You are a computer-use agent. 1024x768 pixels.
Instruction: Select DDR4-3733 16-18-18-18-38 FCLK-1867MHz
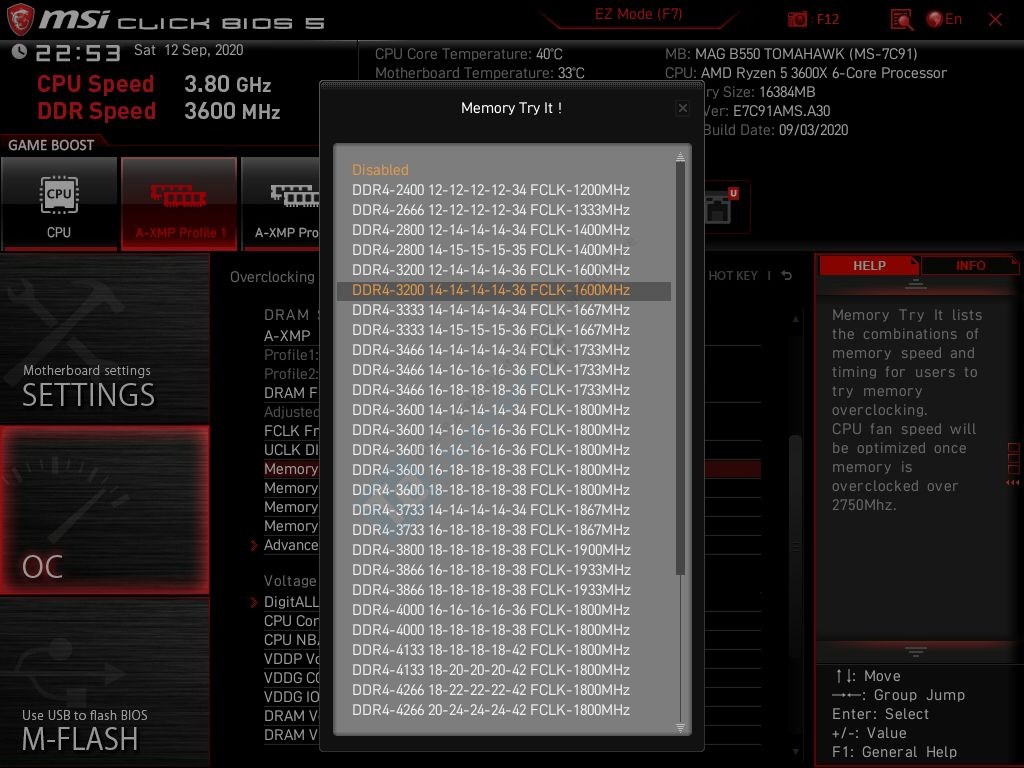pos(504,530)
